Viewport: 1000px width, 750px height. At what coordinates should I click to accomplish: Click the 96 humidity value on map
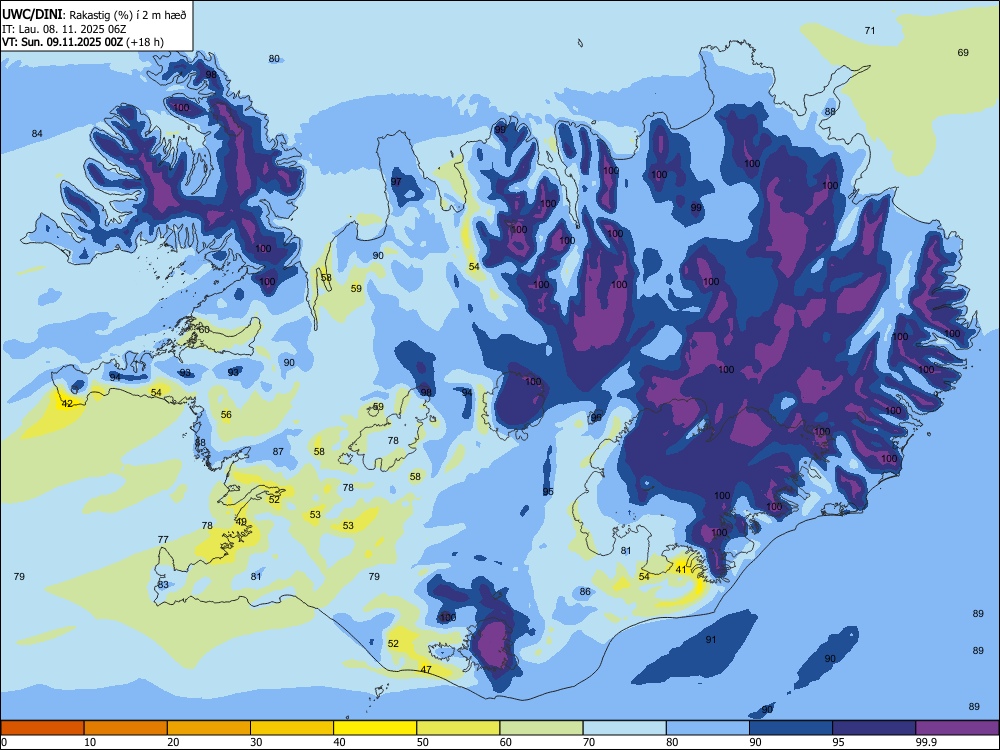pyautogui.click(x=596, y=418)
